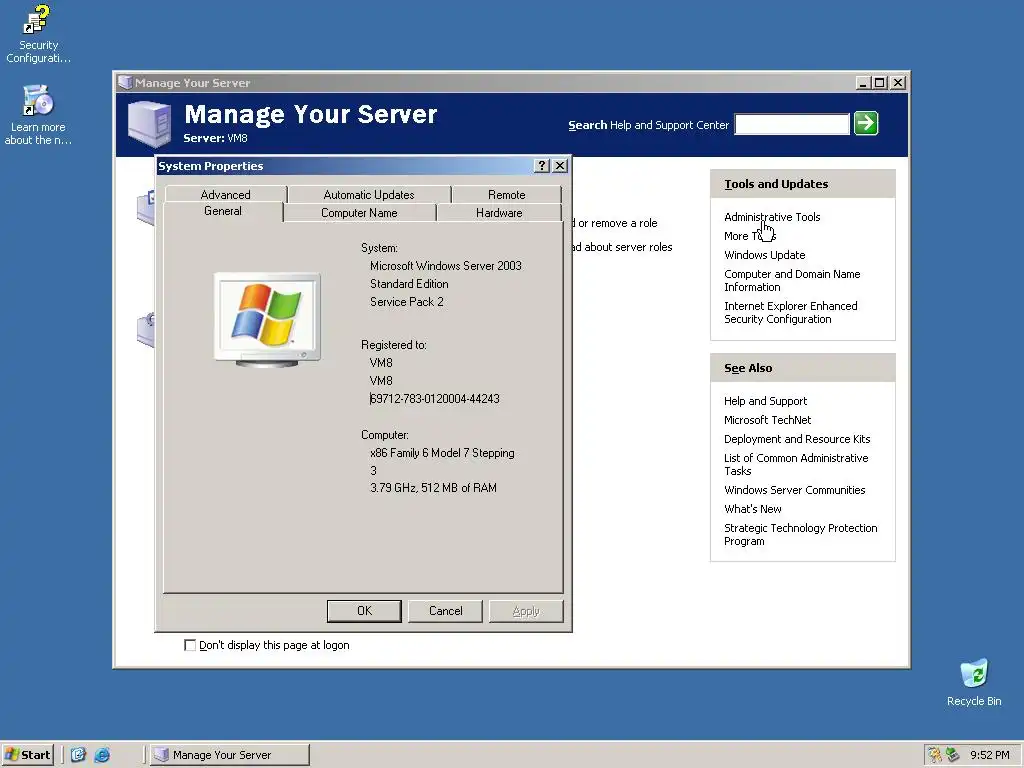Switch to the Remote tab
This screenshot has height=768, width=1024.
pos(506,195)
